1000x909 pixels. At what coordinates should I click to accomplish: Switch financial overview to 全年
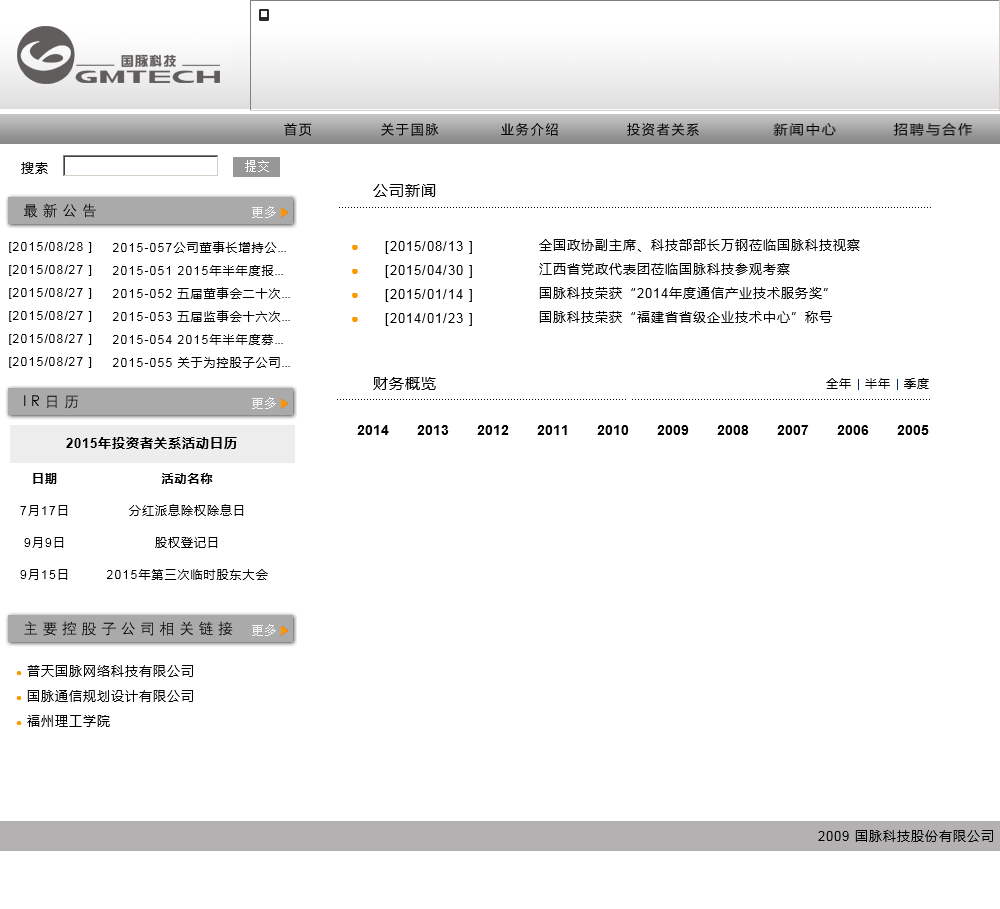coord(838,384)
